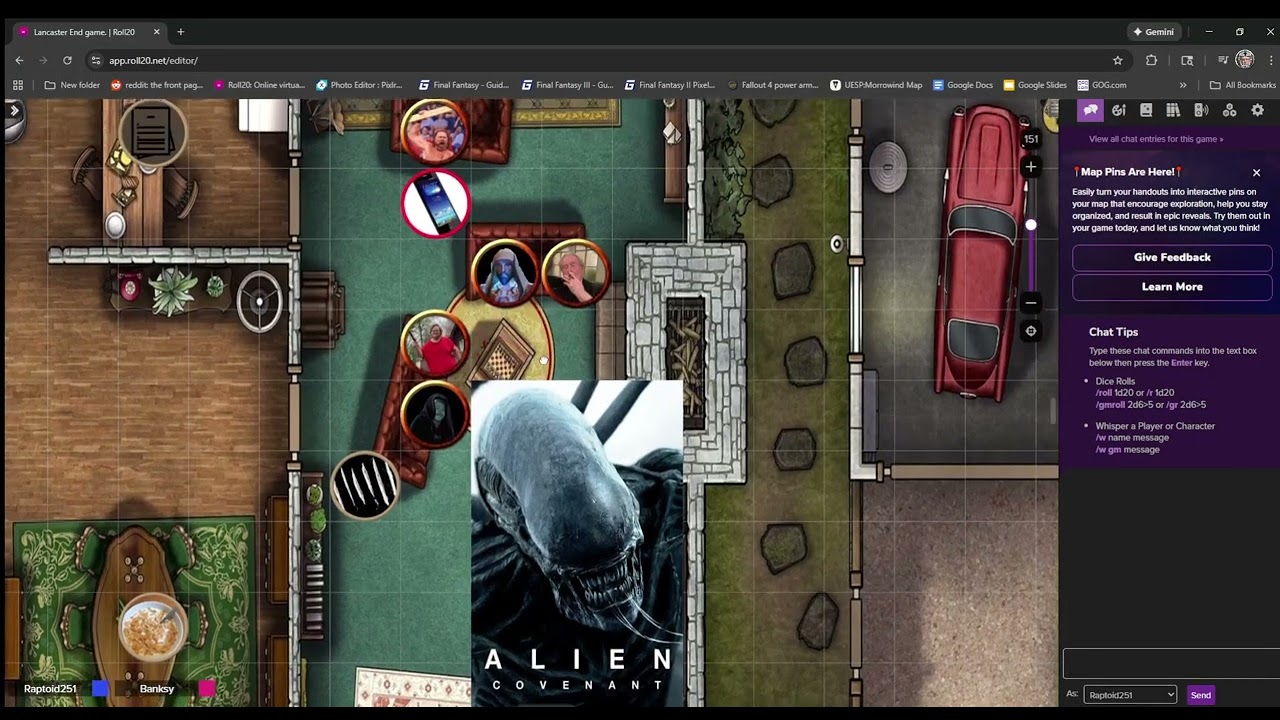Click the address bar URL
The width and height of the screenshot is (1280, 720).
click(153, 61)
